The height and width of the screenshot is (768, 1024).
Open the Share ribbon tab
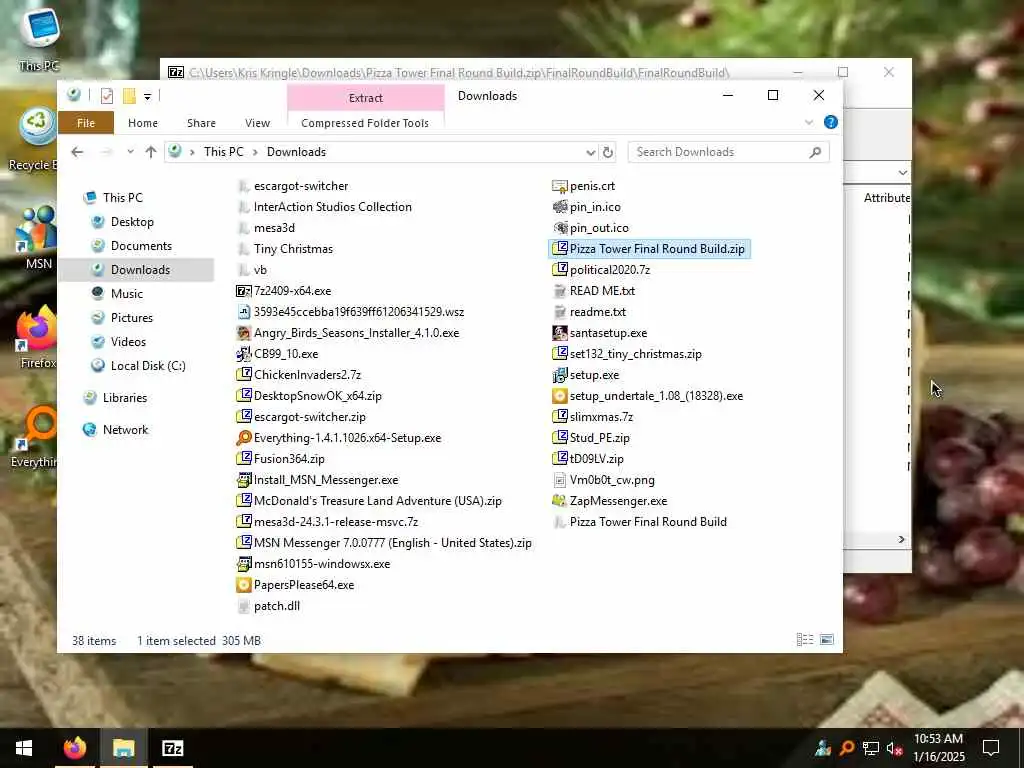coord(201,123)
